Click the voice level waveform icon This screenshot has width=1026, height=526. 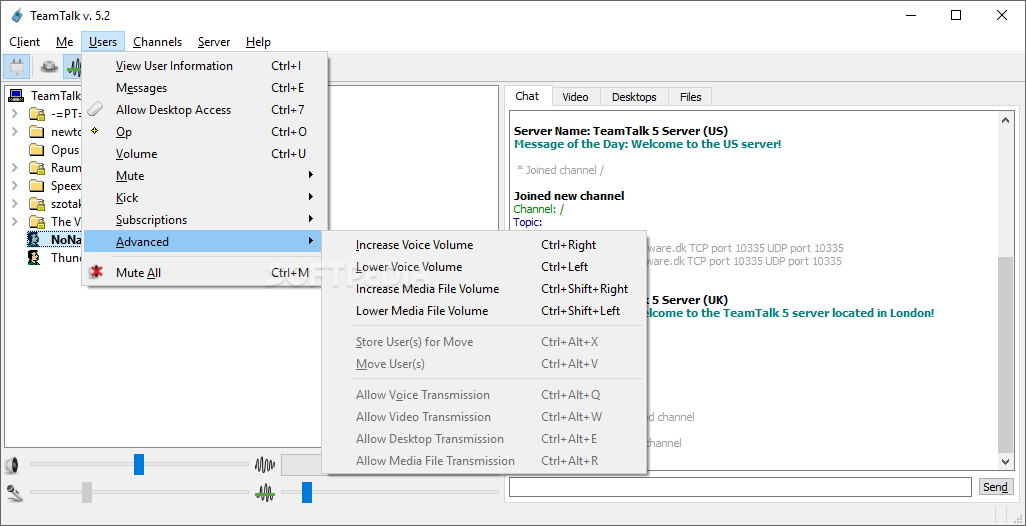coord(264,465)
